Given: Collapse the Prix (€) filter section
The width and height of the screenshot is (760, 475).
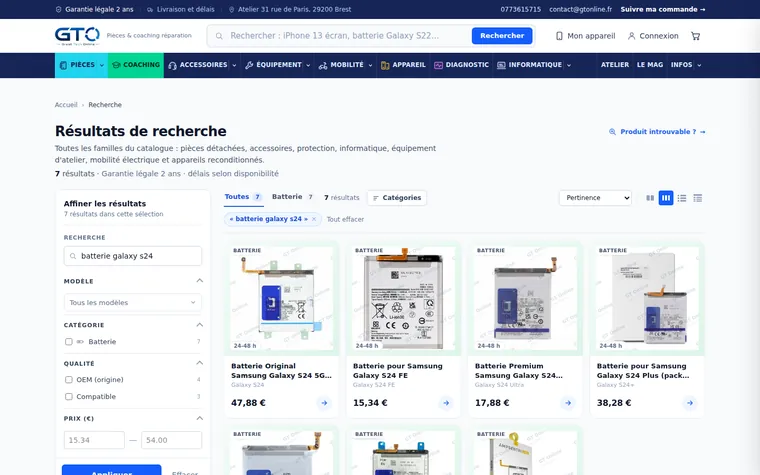Looking at the screenshot, I should (x=199, y=418).
